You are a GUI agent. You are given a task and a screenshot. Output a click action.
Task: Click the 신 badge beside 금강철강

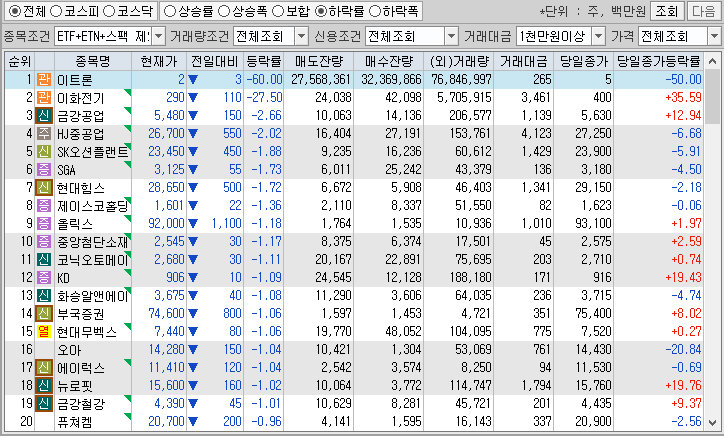pos(44,404)
